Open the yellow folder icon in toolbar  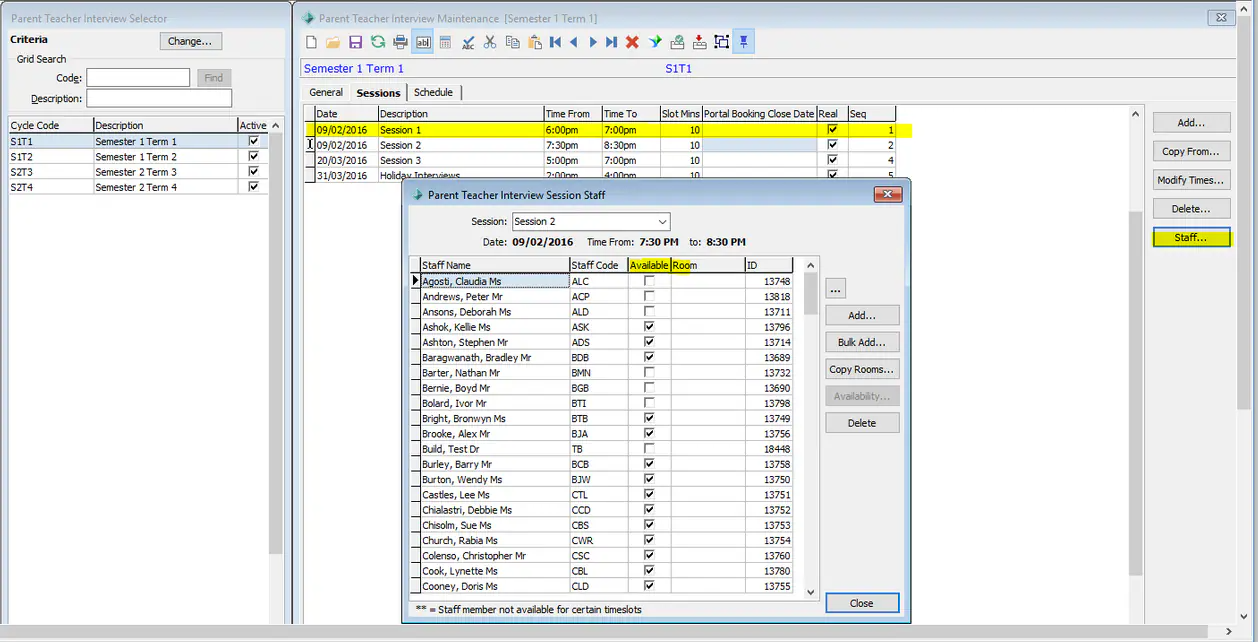tap(333, 42)
